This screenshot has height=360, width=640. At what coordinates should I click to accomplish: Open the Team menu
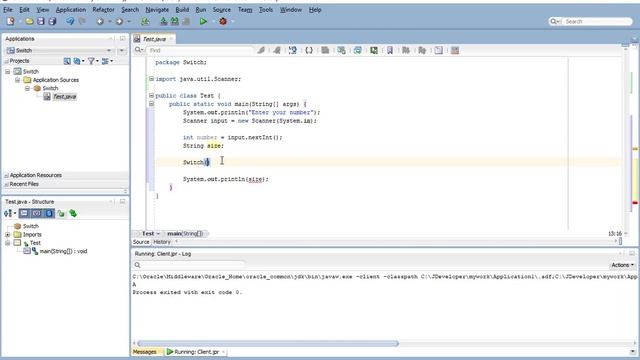coord(245,9)
